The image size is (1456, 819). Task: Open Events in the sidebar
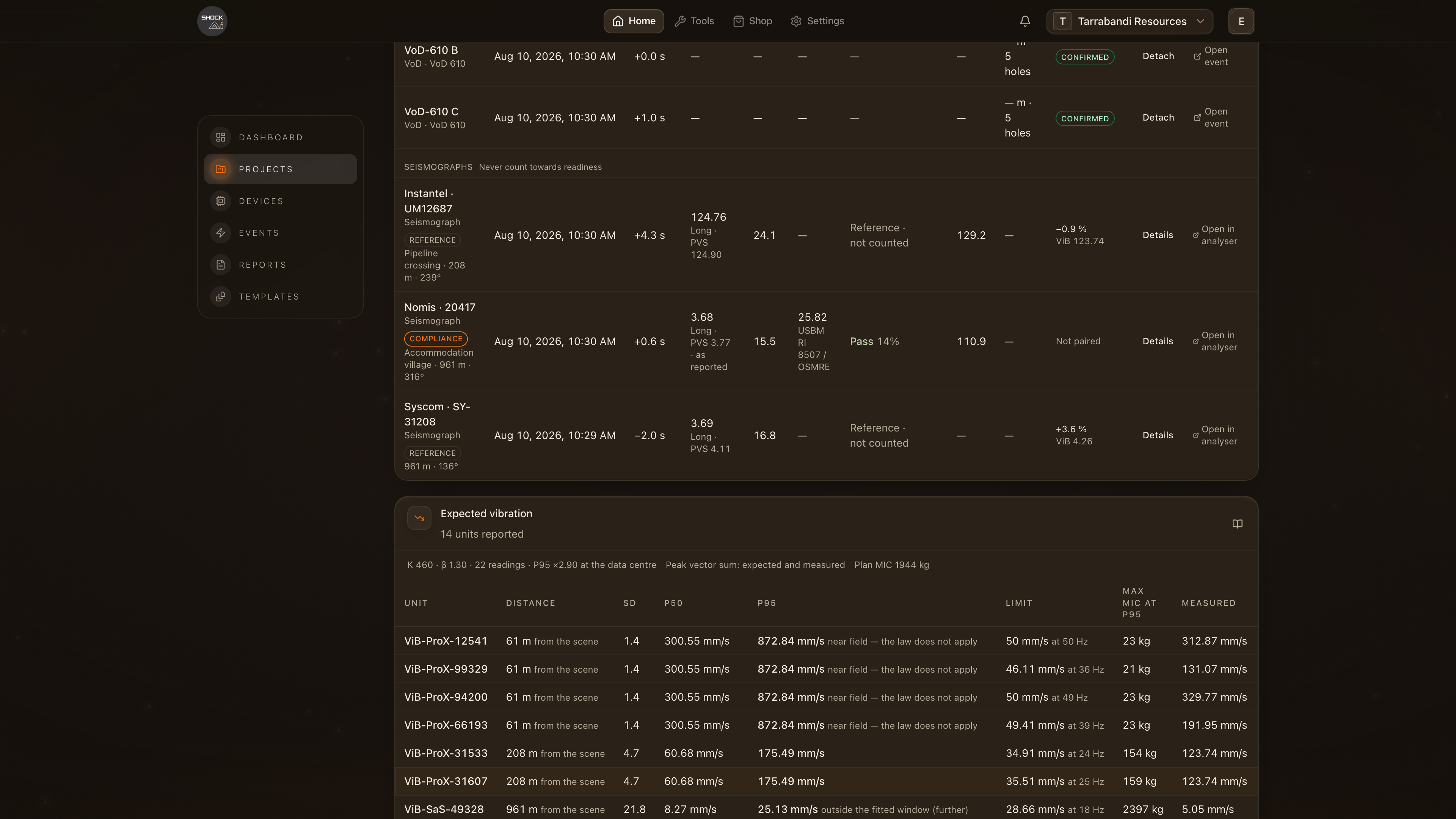tap(280, 233)
